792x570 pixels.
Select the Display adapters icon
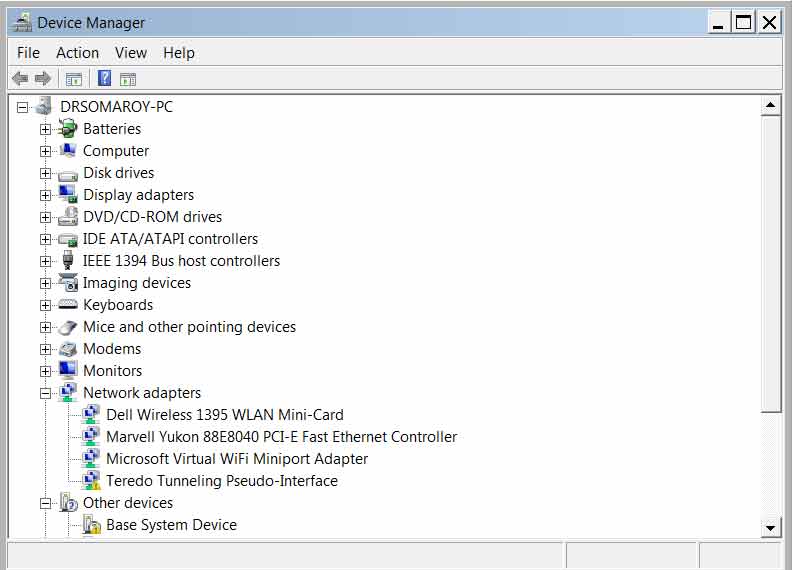(x=68, y=195)
